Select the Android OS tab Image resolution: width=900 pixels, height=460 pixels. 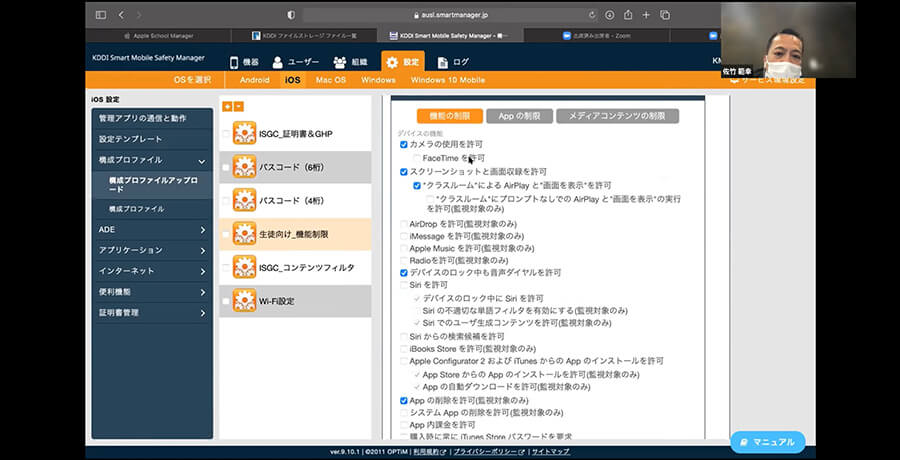point(254,80)
